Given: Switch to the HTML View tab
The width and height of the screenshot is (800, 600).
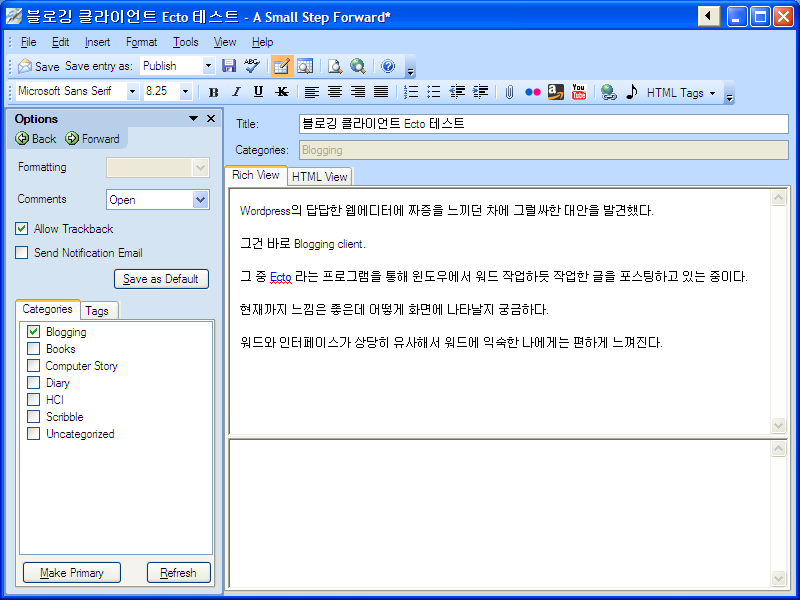Looking at the screenshot, I should coord(319,177).
